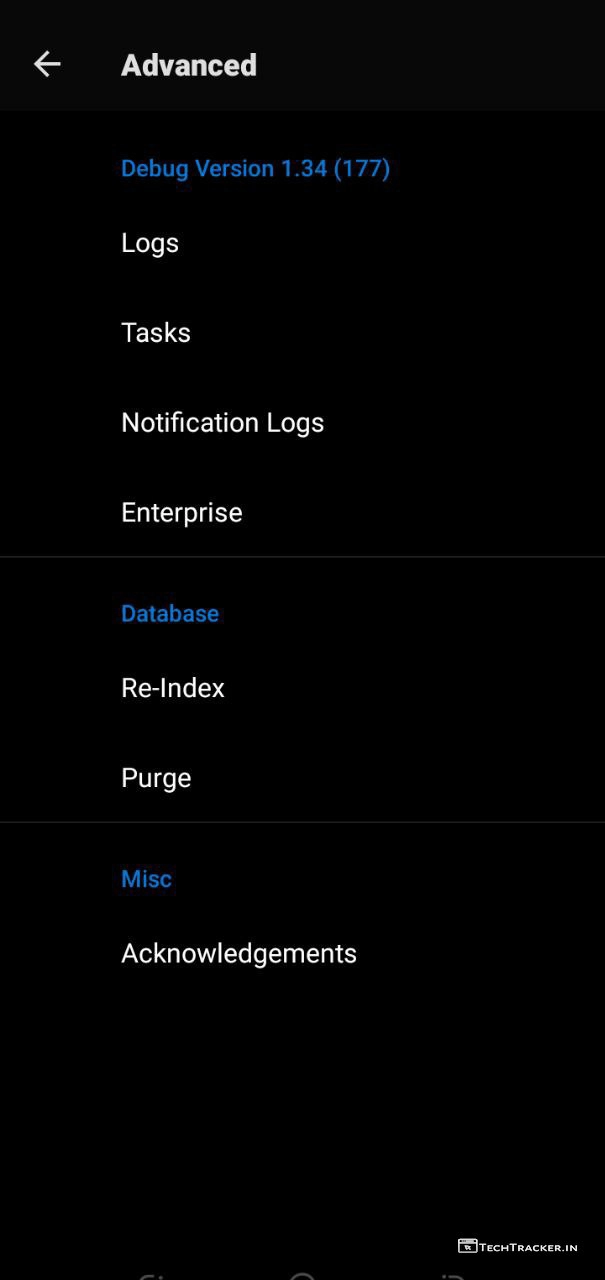605x1280 pixels.
Task: Open the Logs entry
Action: [150, 243]
